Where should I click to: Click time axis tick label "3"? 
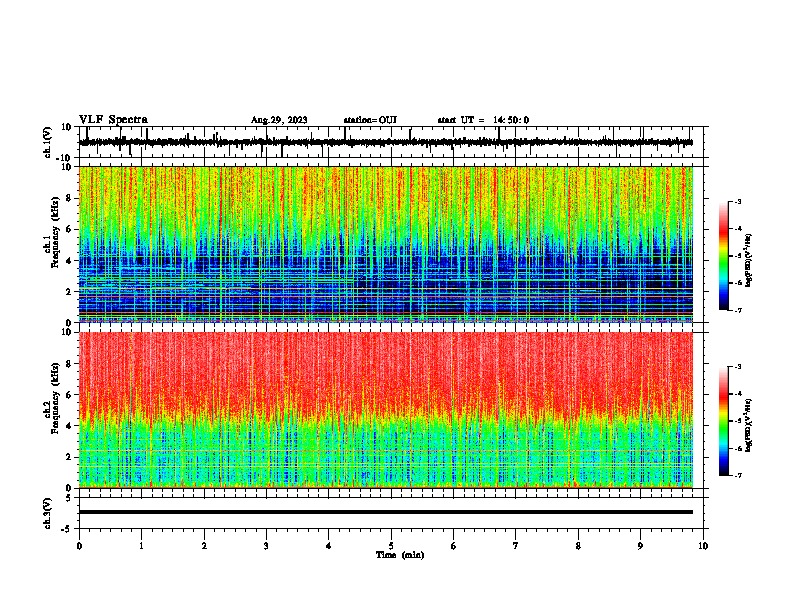(x=266, y=546)
